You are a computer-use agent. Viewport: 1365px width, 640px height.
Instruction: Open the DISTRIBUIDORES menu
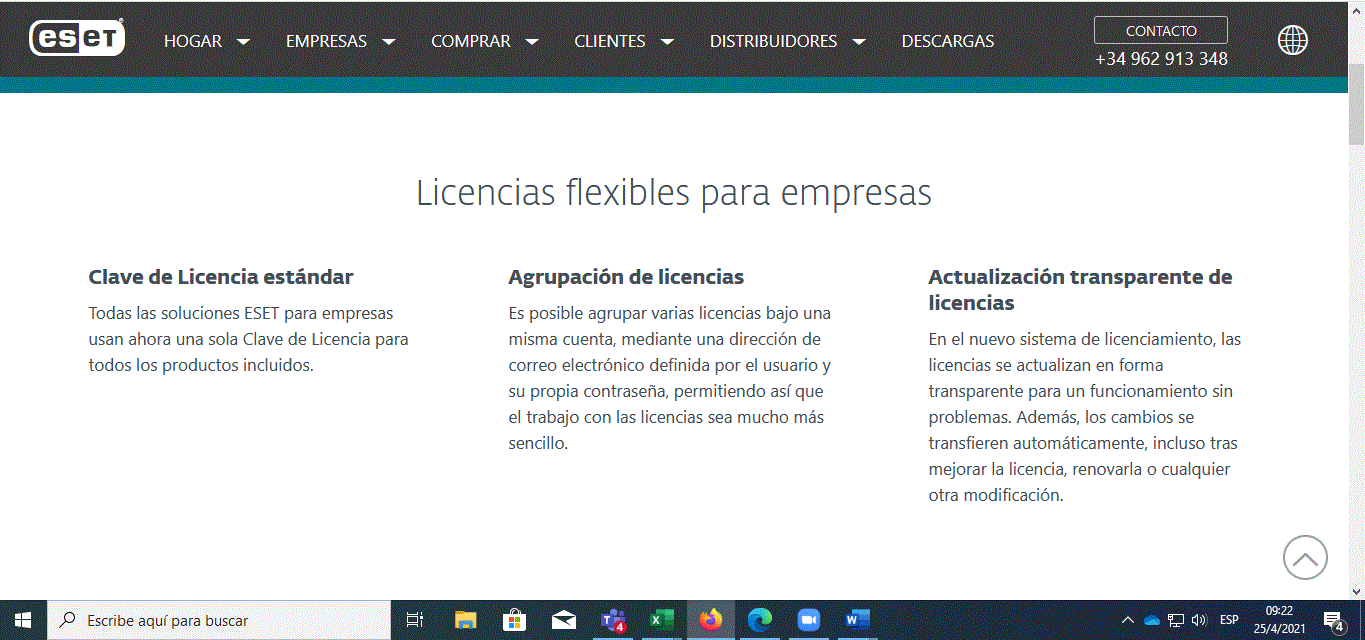[774, 42]
